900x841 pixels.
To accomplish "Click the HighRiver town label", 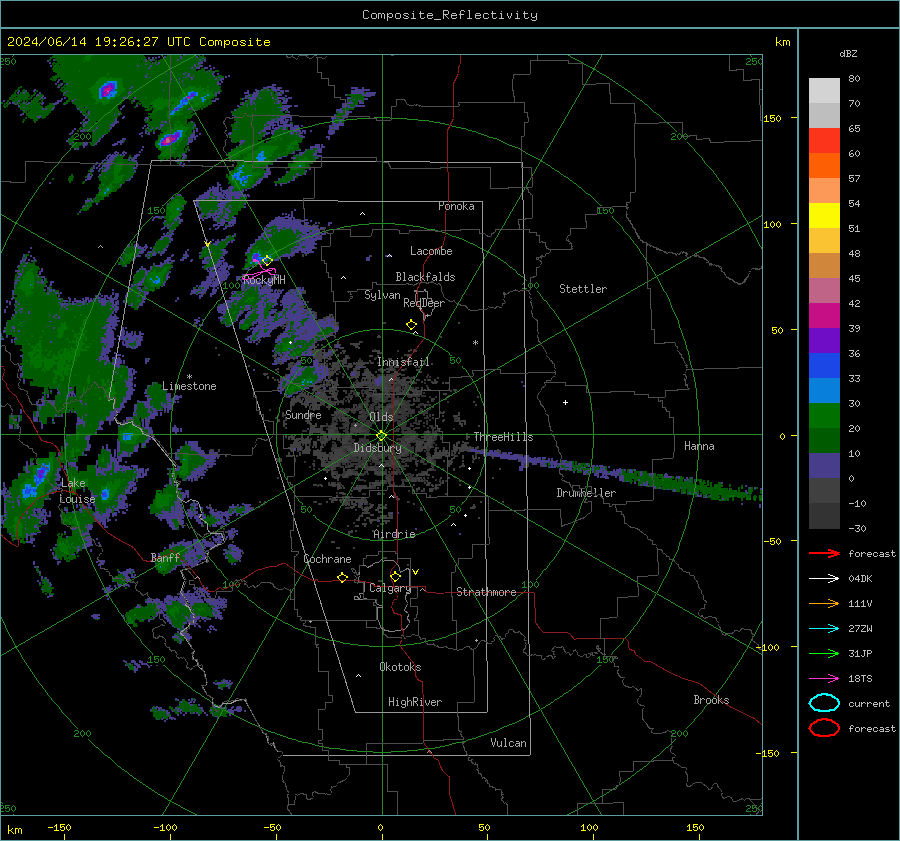I will [x=415, y=702].
